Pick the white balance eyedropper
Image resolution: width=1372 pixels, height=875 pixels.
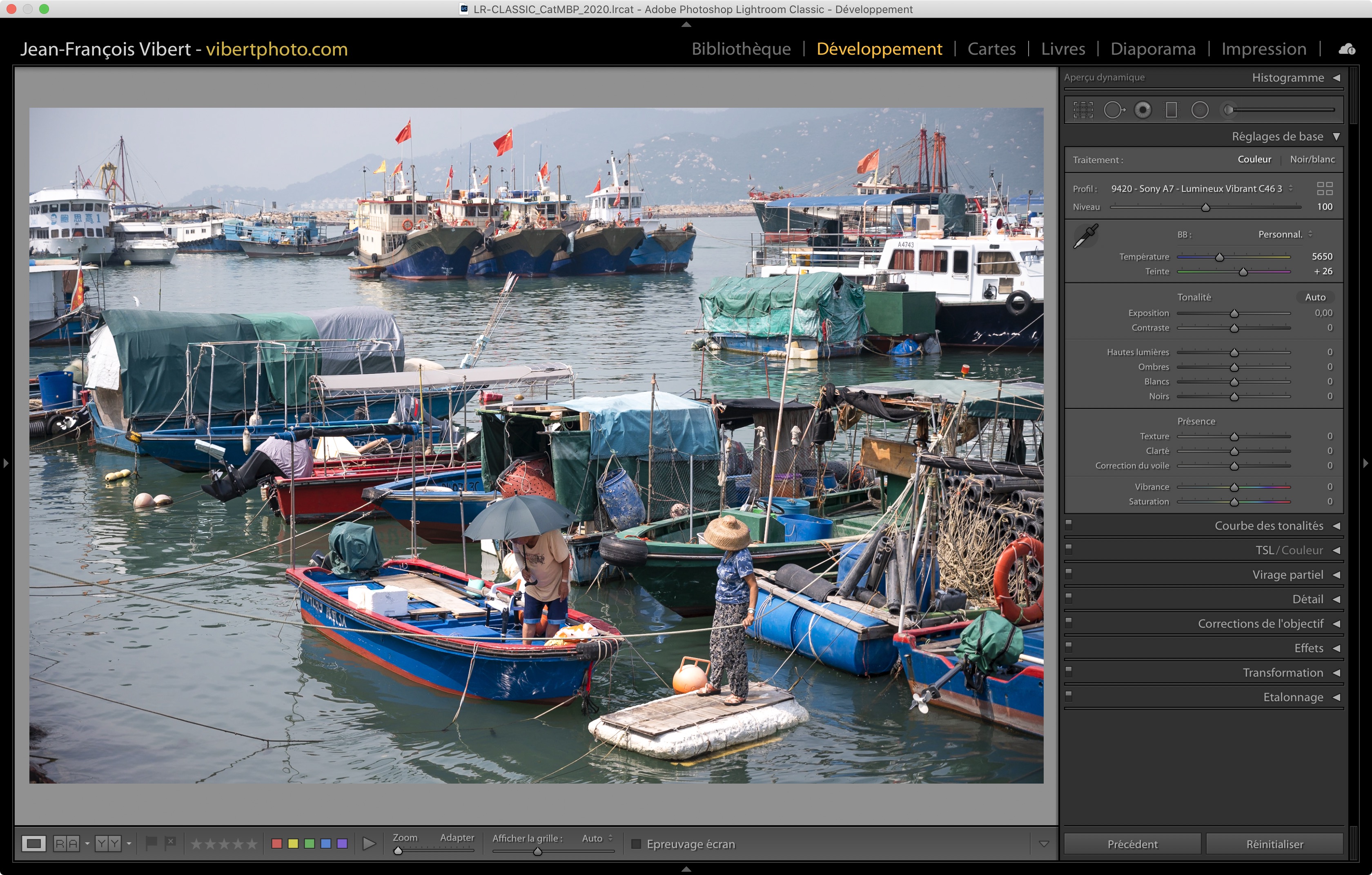pos(1086,235)
